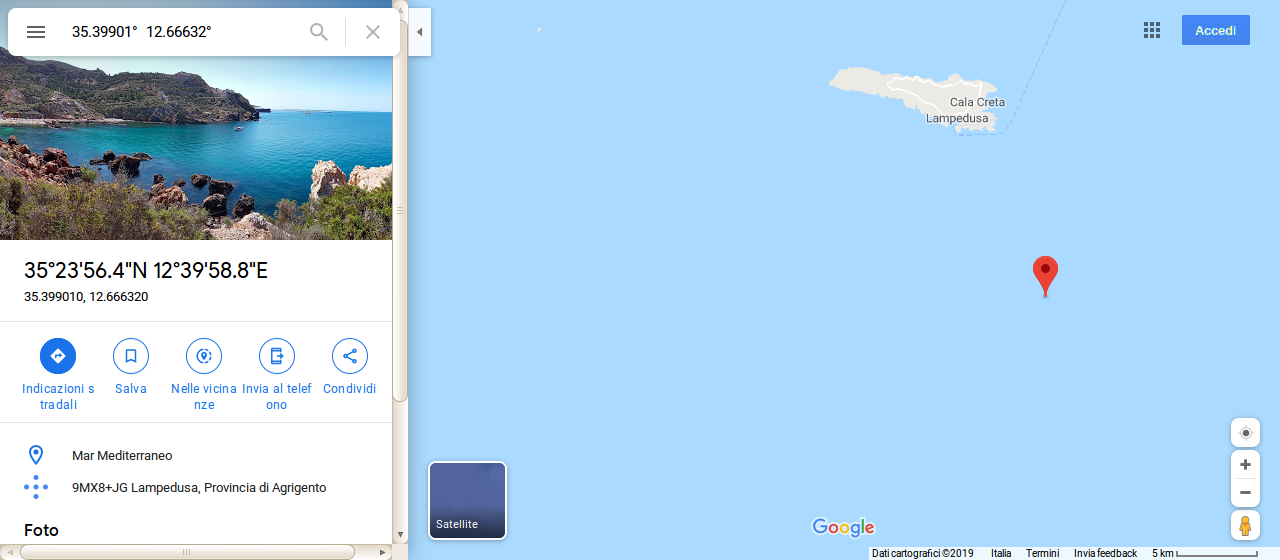Show my location with the target button

click(1245, 433)
